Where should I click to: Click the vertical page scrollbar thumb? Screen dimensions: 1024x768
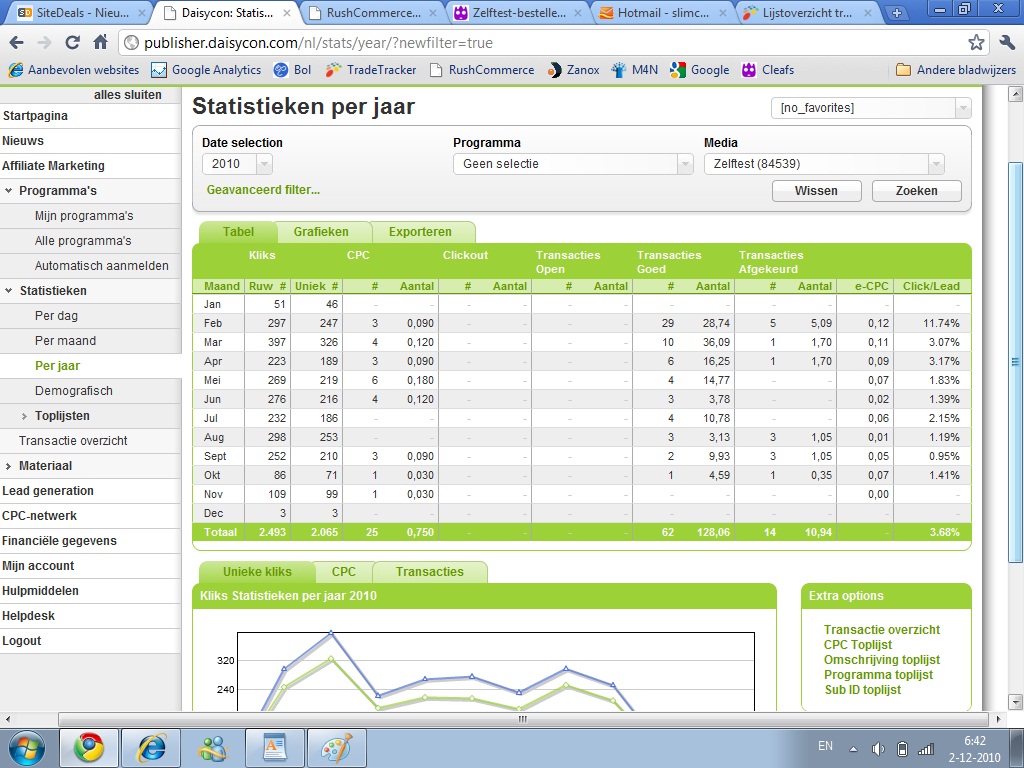[x=1015, y=362]
